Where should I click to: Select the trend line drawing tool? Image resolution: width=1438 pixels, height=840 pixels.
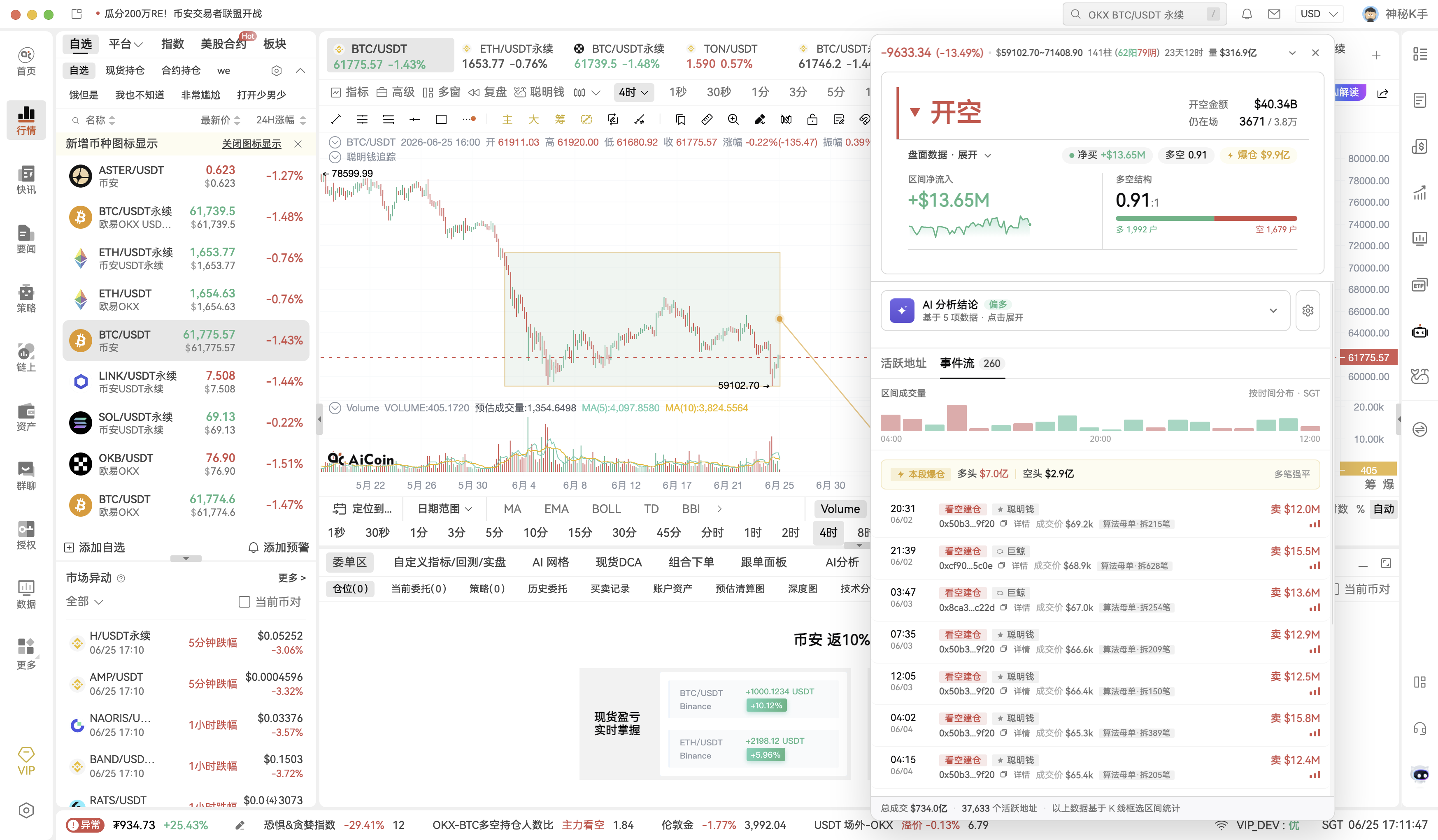point(335,119)
